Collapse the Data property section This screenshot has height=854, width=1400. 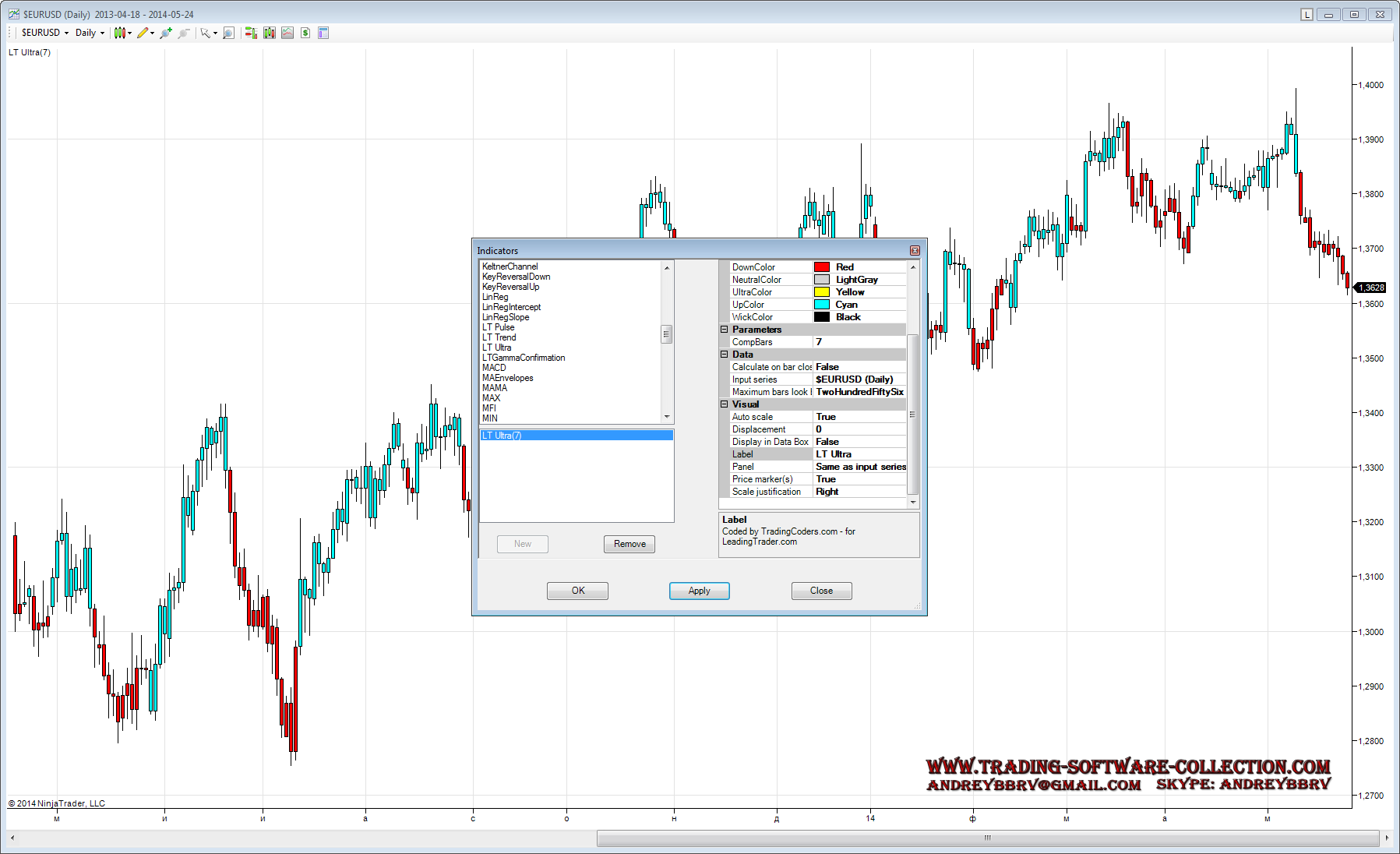click(x=724, y=355)
